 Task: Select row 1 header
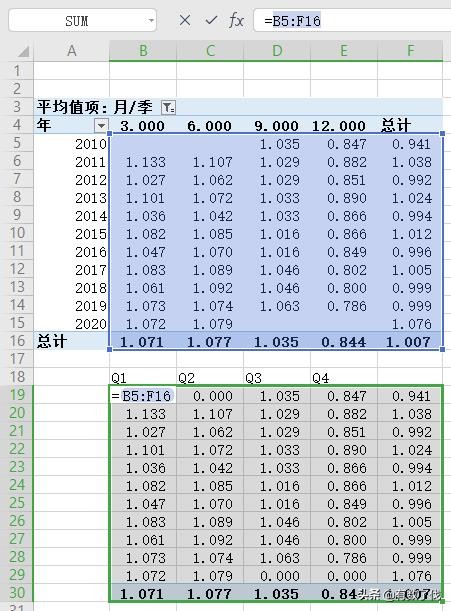click(17, 71)
